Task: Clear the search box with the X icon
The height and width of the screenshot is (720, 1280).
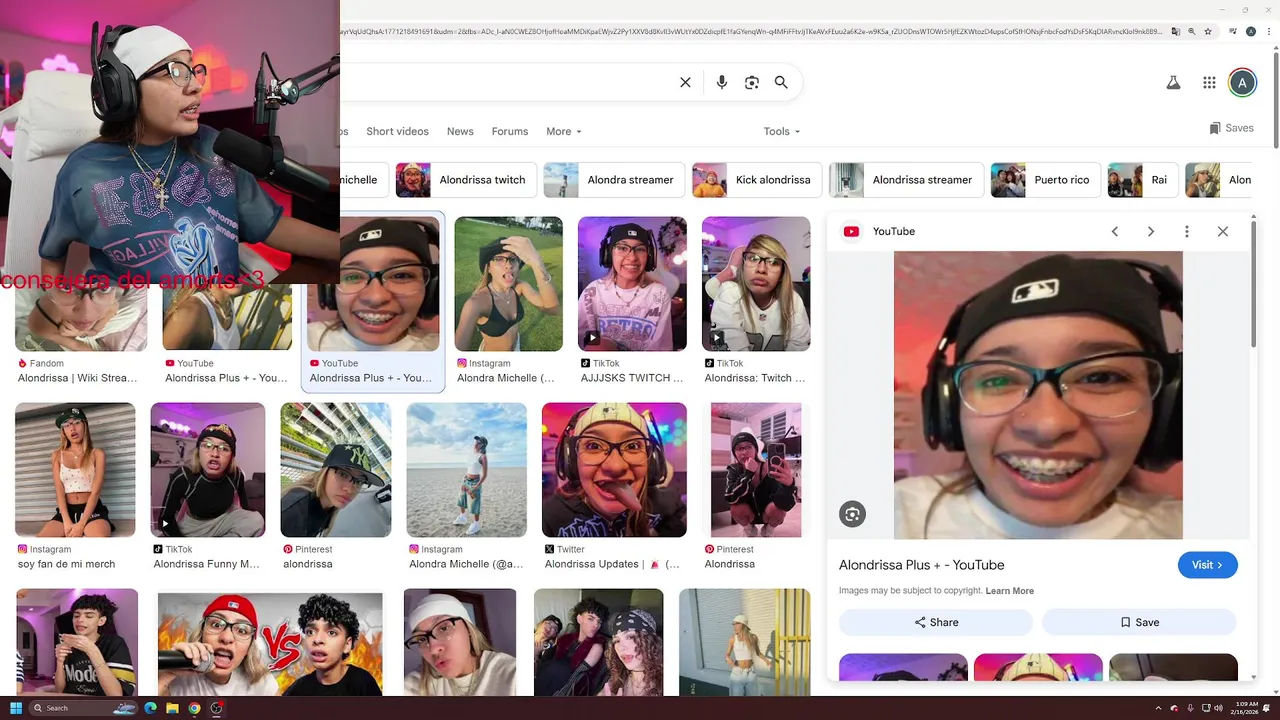Action: [685, 83]
